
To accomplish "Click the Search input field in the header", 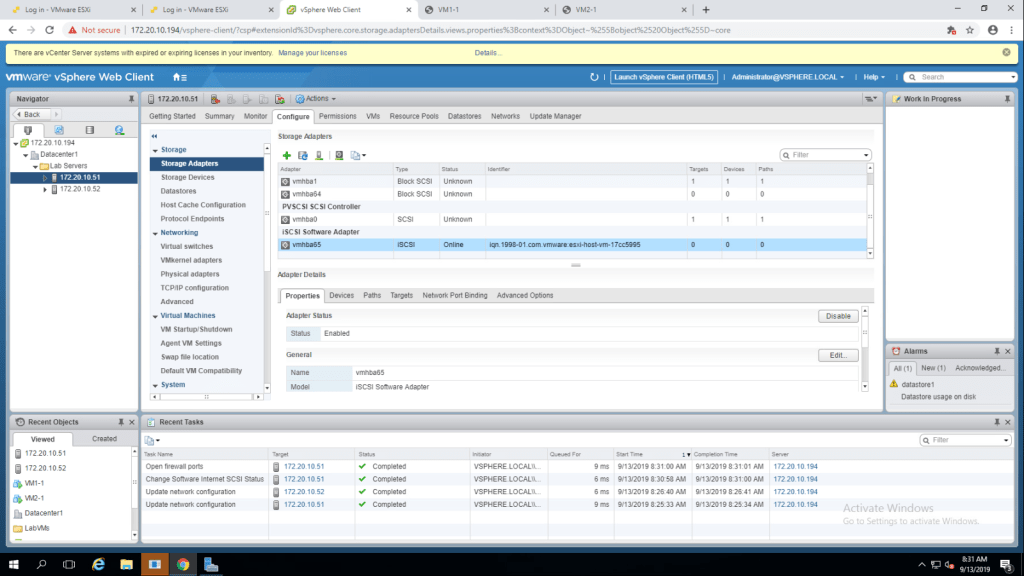I will (965, 77).
